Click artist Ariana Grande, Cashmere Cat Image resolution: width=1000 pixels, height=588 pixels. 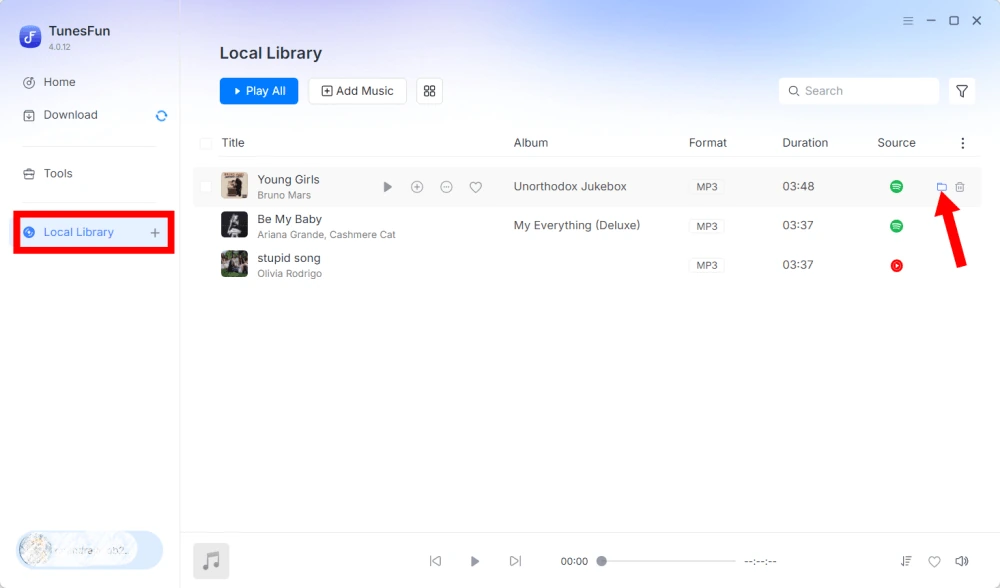click(x=327, y=235)
